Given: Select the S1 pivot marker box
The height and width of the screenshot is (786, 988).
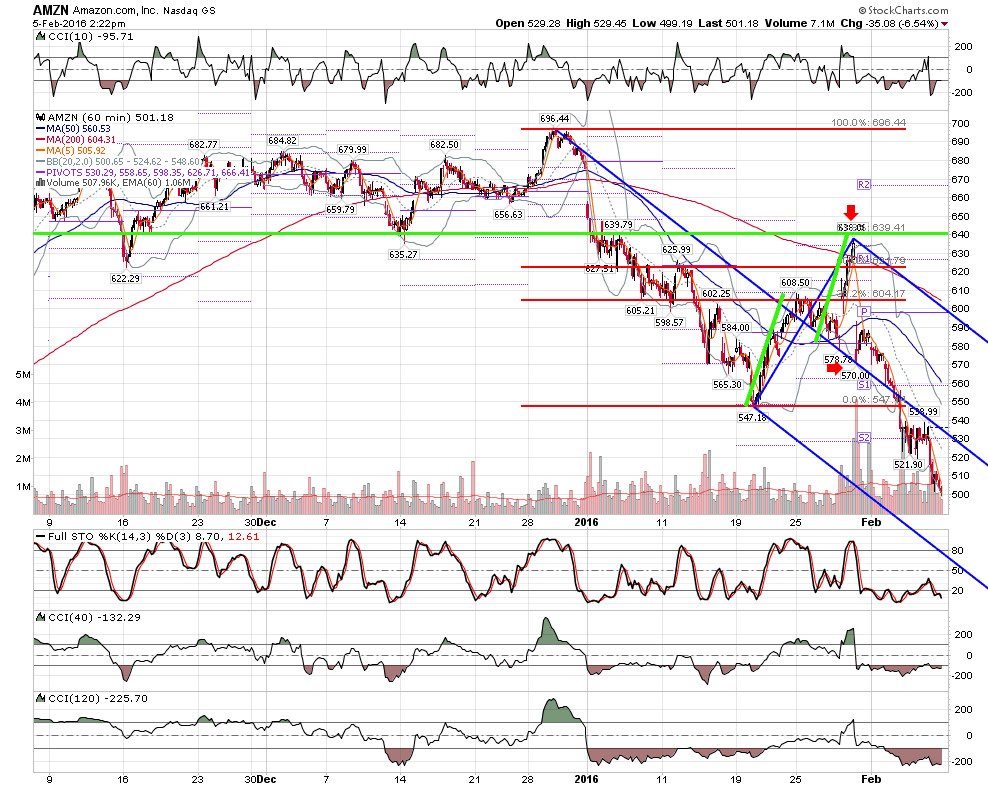Looking at the screenshot, I should (863, 384).
